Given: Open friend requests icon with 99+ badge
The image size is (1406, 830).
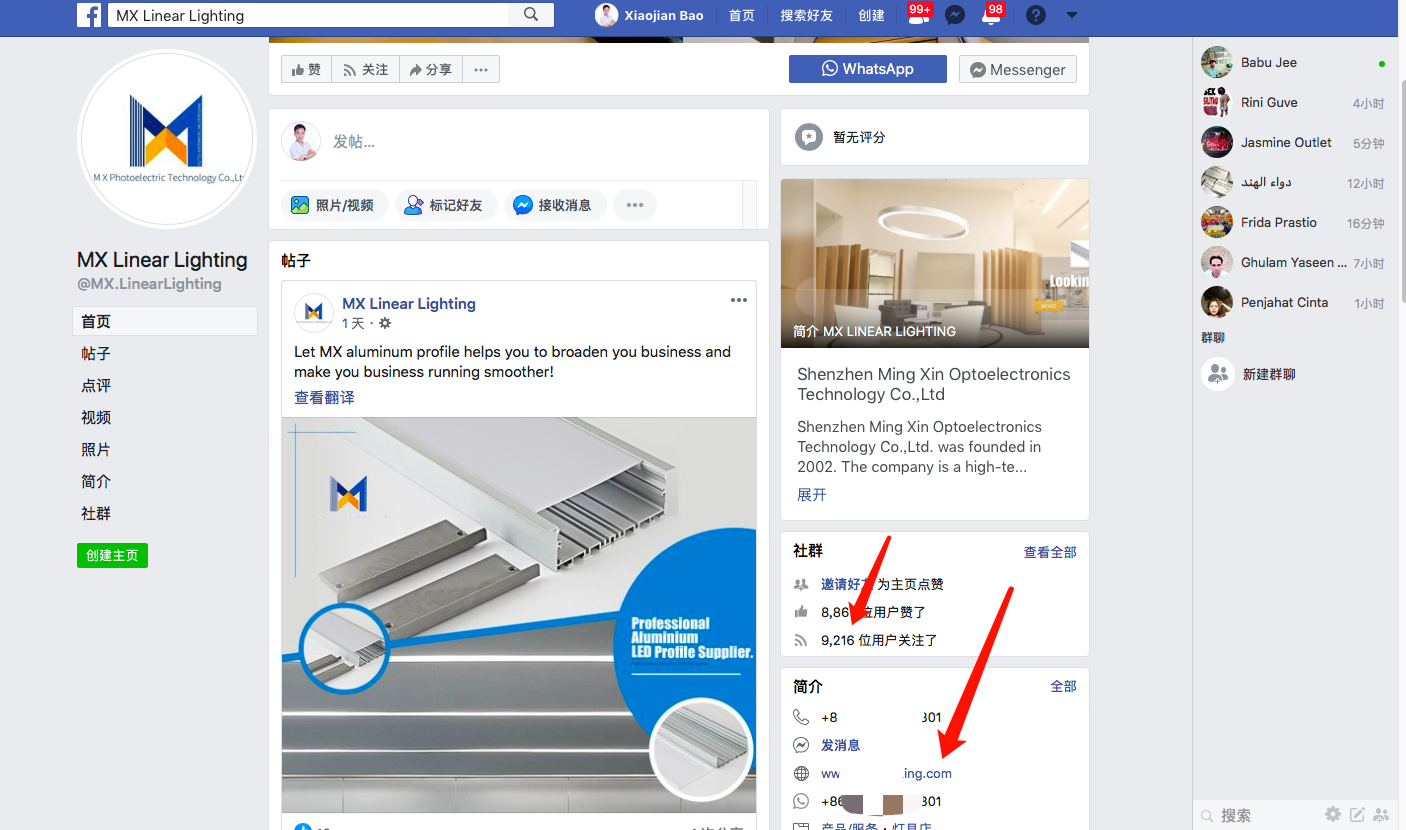Looking at the screenshot, I should [x=918, y=15].
